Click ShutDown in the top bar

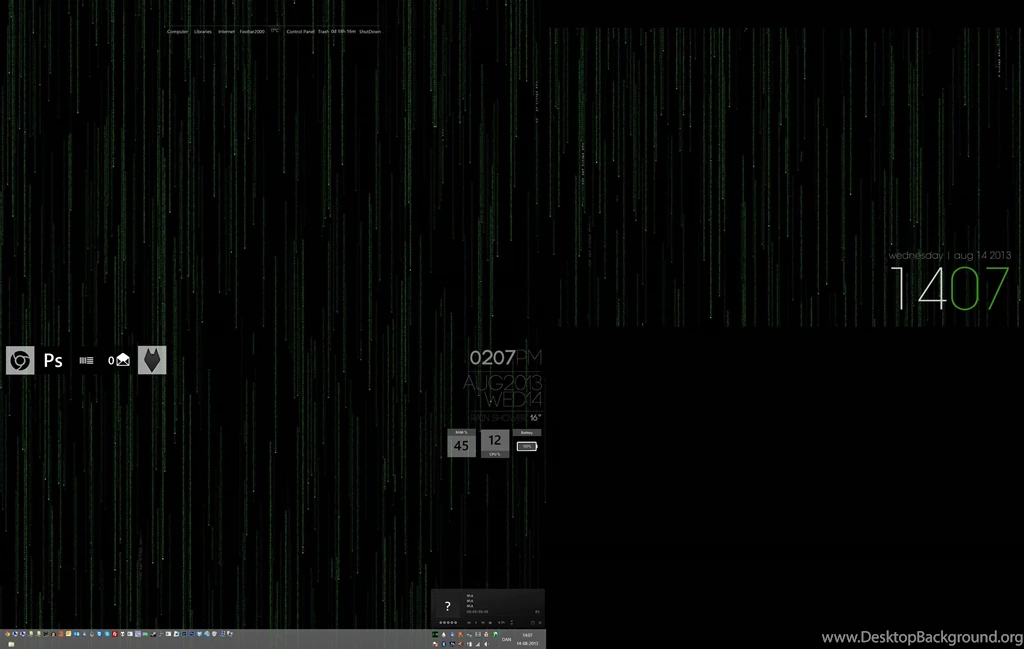click(x=371, y=31)
